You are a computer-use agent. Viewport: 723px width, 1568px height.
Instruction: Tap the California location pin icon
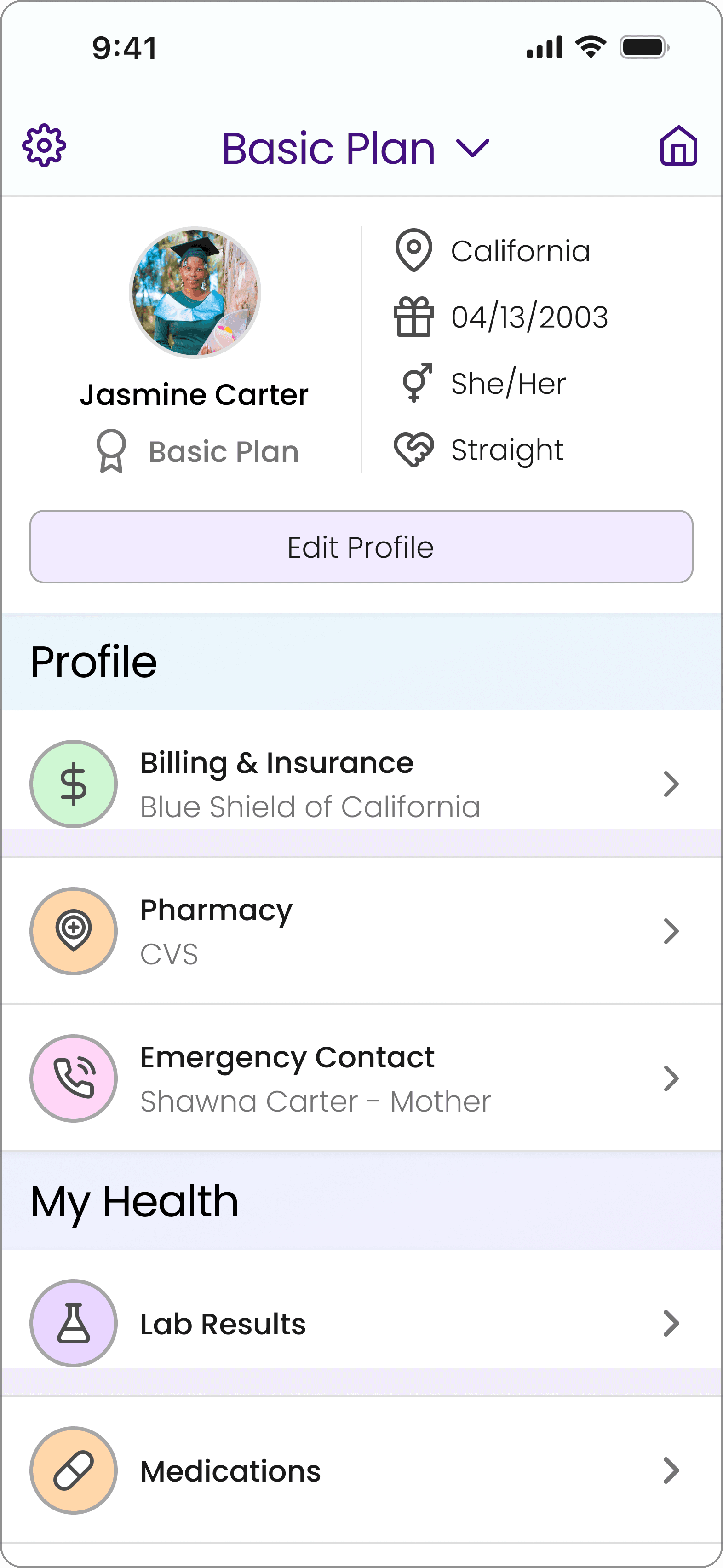point(414,250)
